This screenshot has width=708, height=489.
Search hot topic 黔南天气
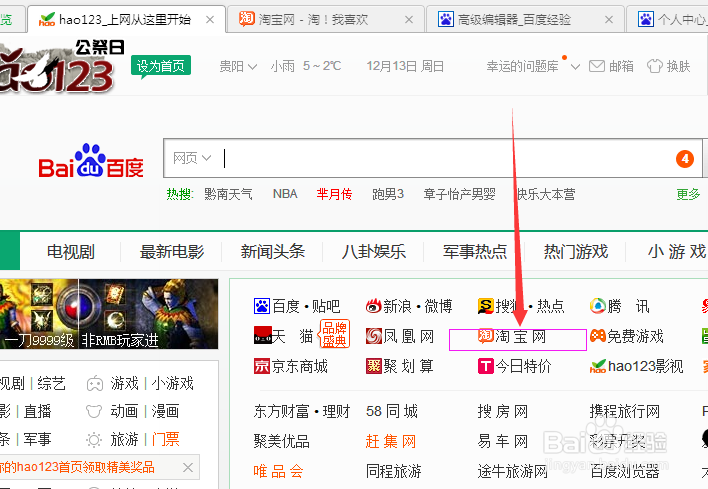[x=228, y=194]
